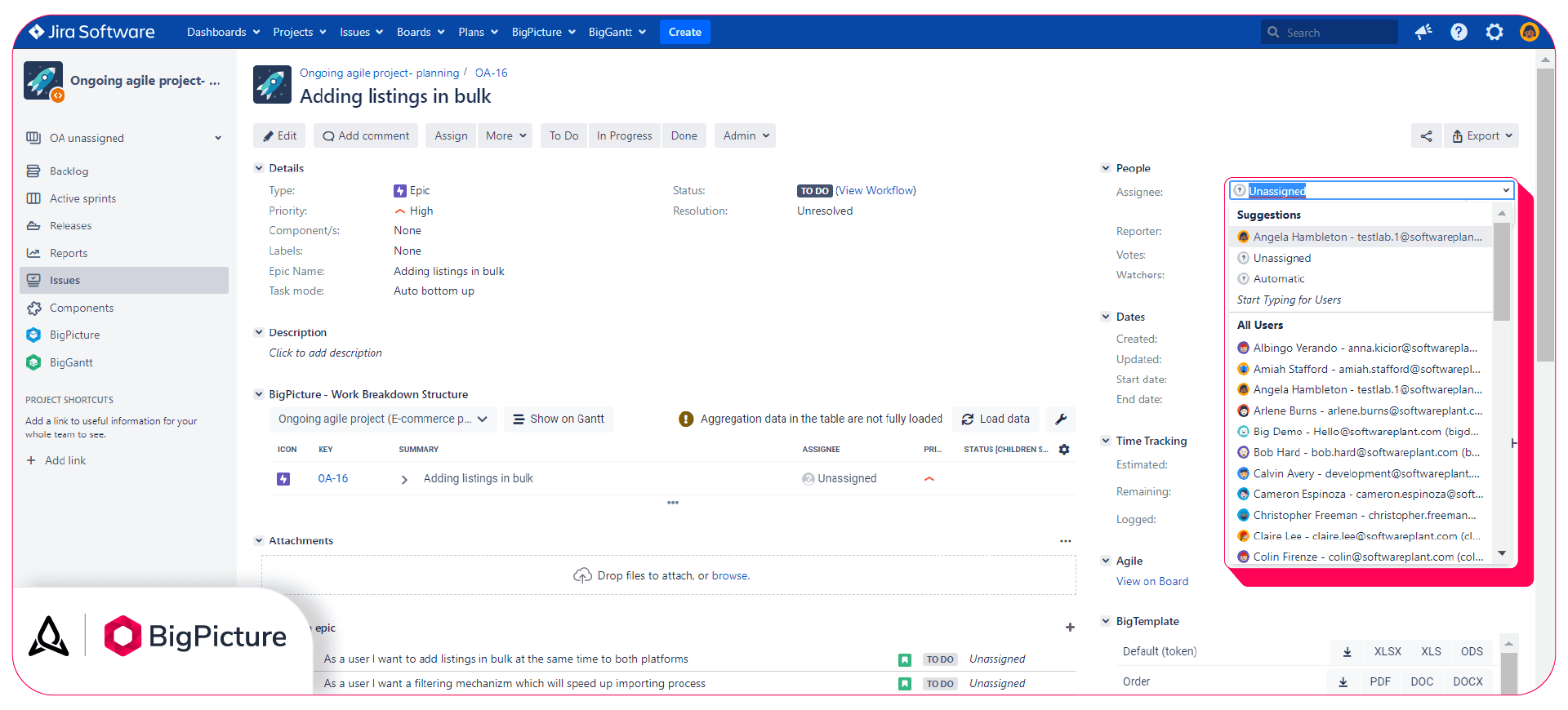Click the plus icon in epic section

[x=1070, y=628]
